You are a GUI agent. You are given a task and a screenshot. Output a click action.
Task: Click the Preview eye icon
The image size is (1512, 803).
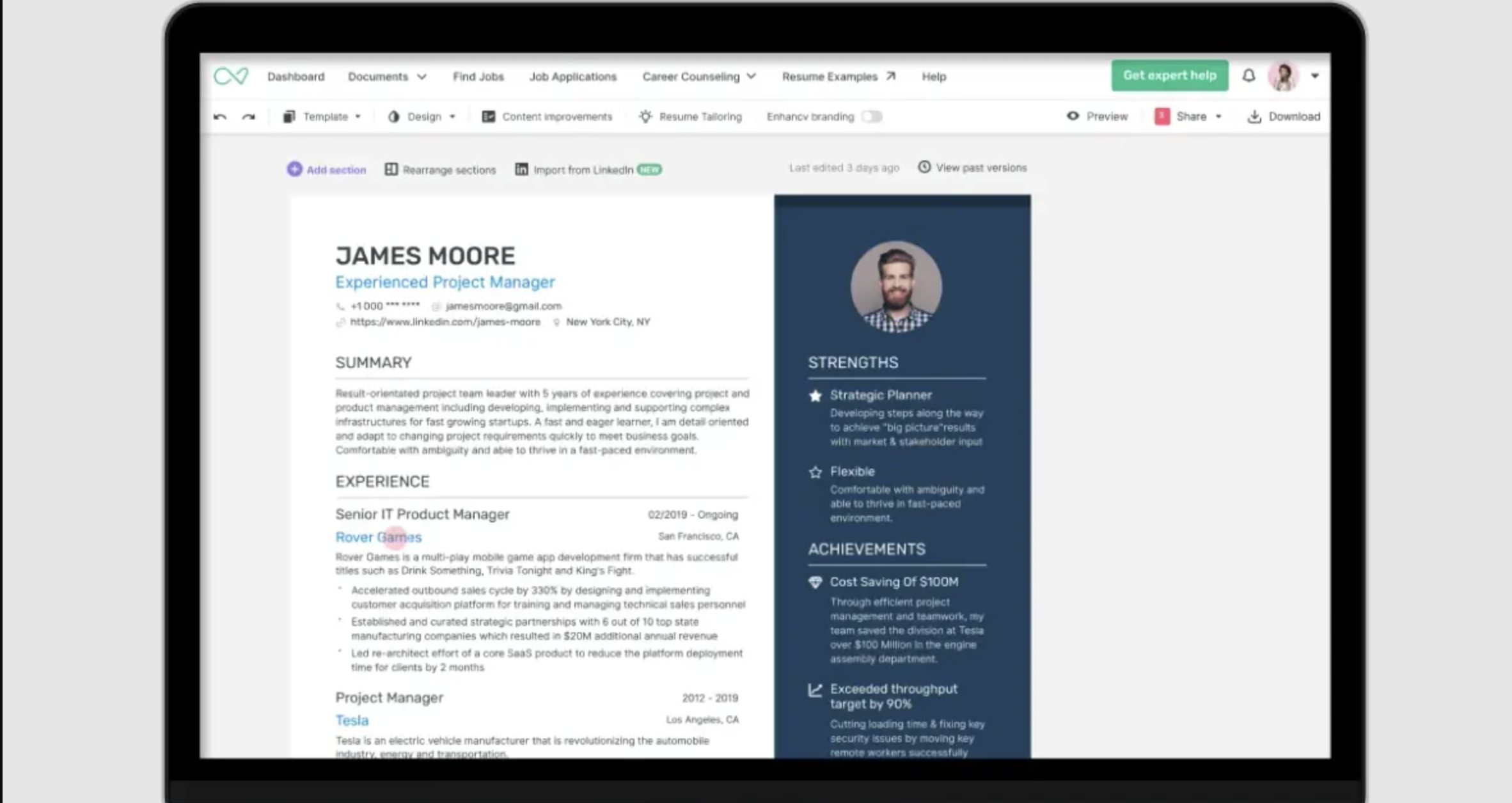[x=1073, y=116]
